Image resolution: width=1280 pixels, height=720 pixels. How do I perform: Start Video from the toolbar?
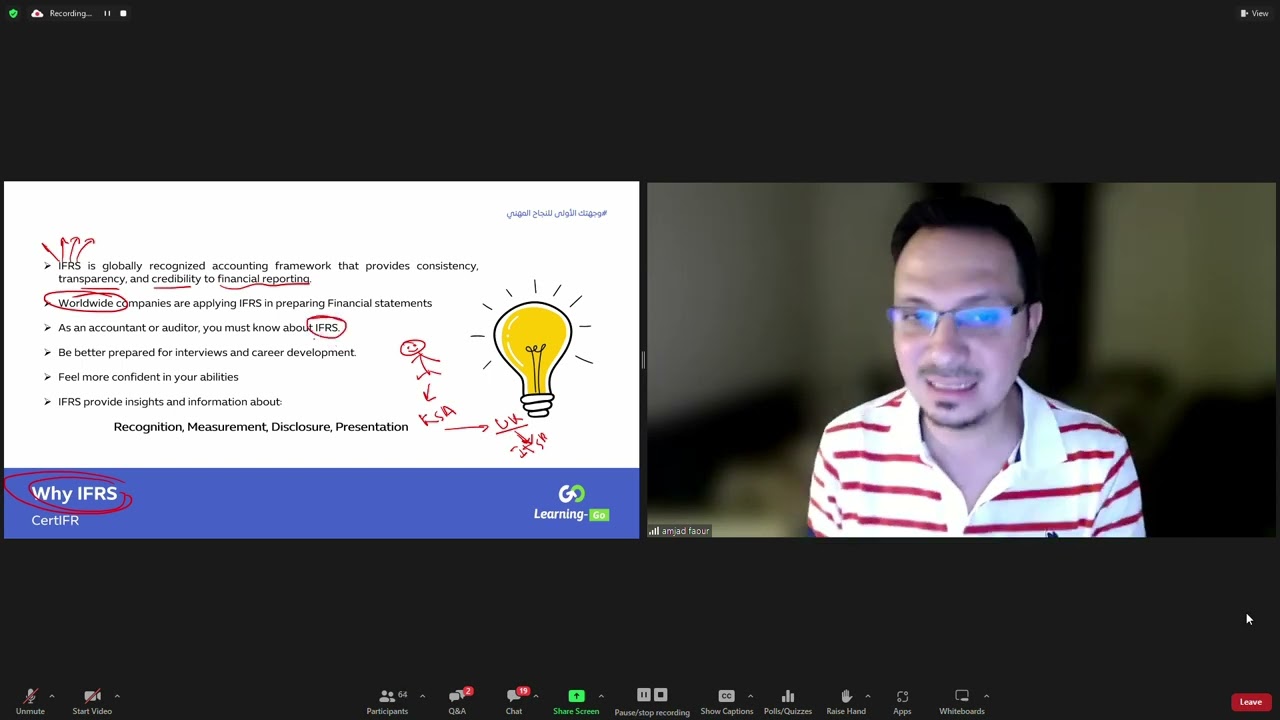click(92, 701)
